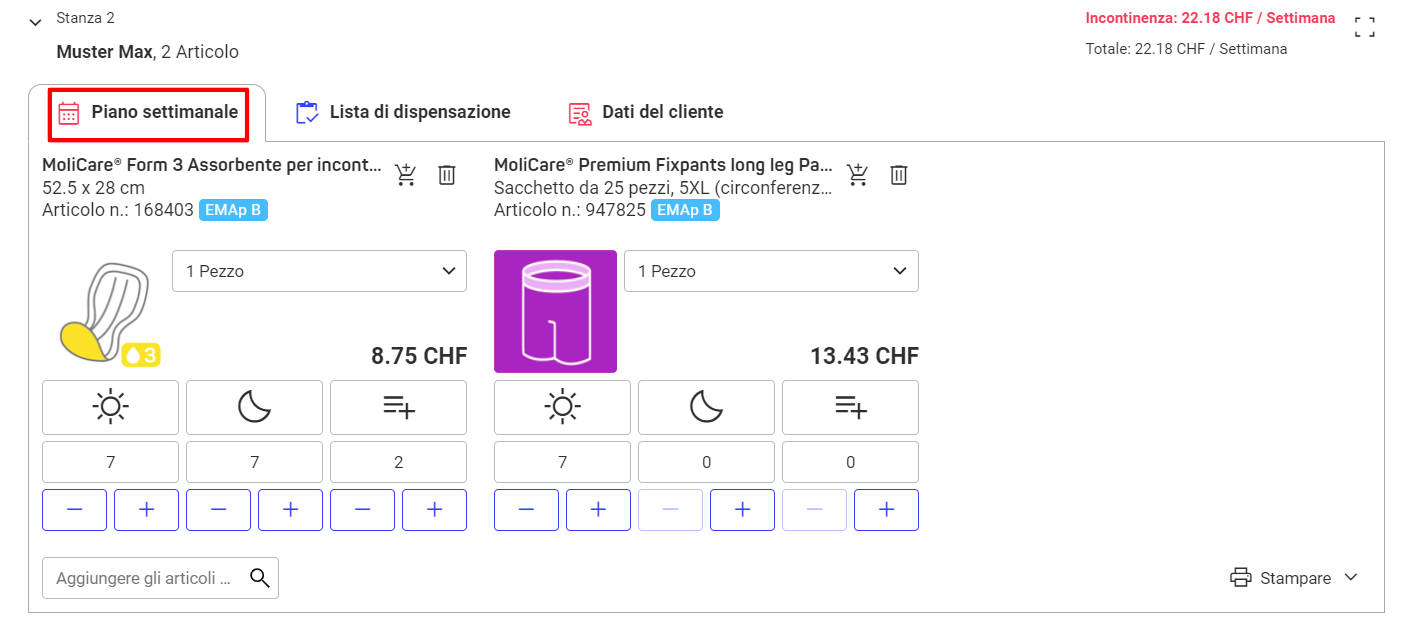
Task: Click Fixpants day quantity field showing 7
Action: (562, 462)
